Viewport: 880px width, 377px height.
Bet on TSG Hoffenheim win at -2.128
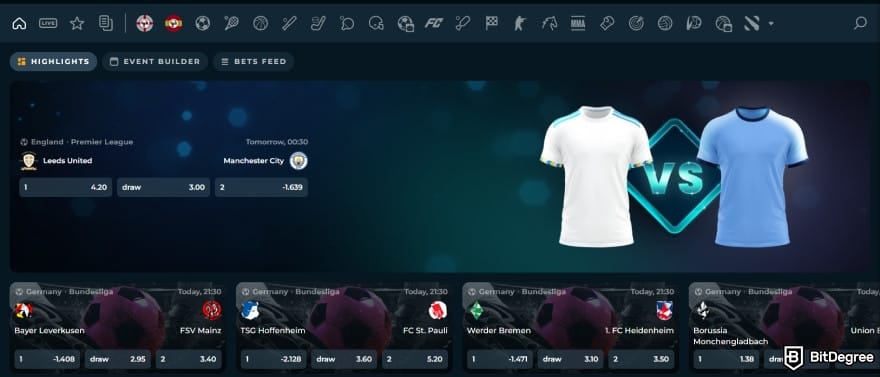pyautogui.click(x=273, y=359)
